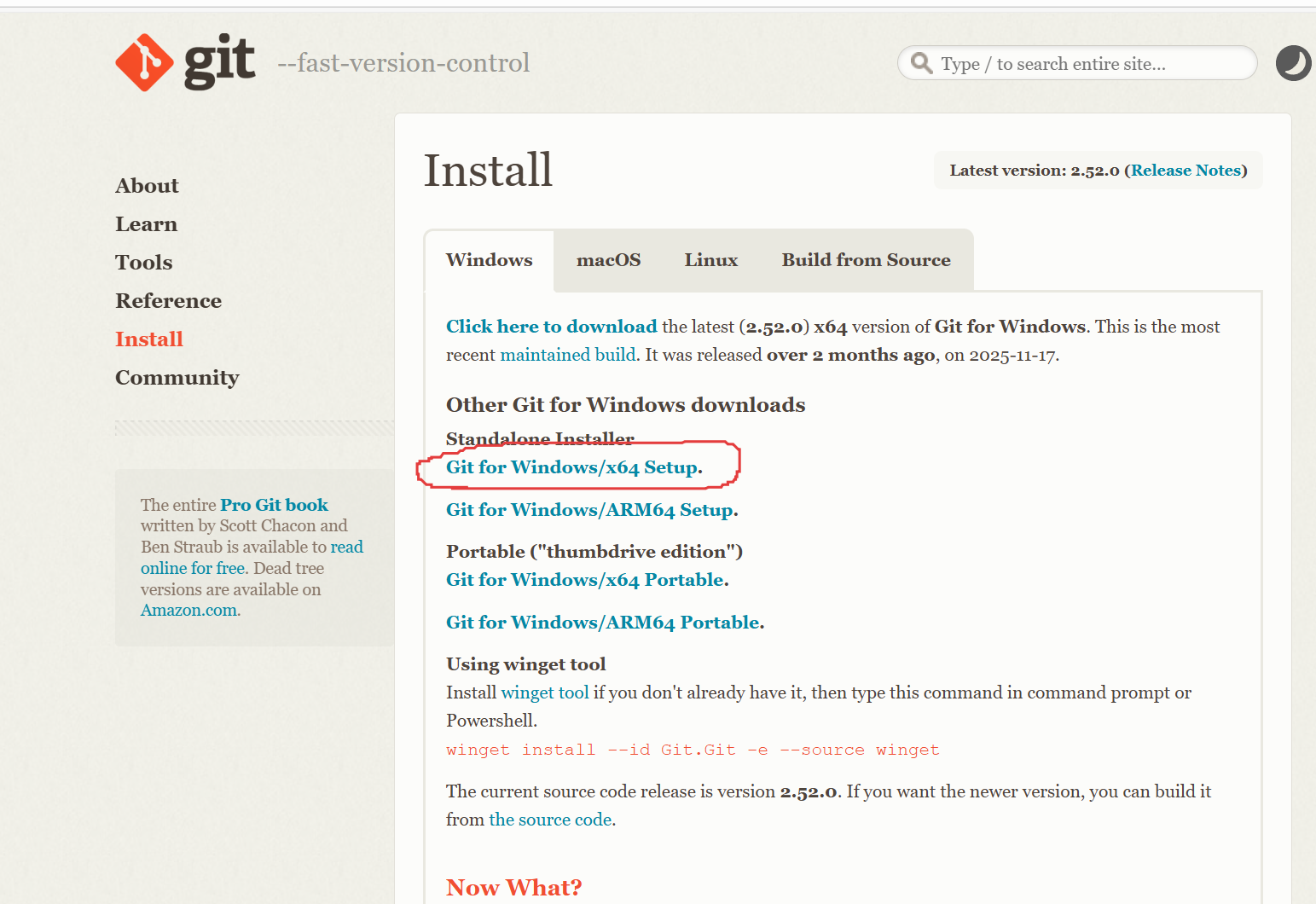The width and height of the screenshot is (1316, 904).
Task: Open the Release Notes link
Action: pos(1186,171)
